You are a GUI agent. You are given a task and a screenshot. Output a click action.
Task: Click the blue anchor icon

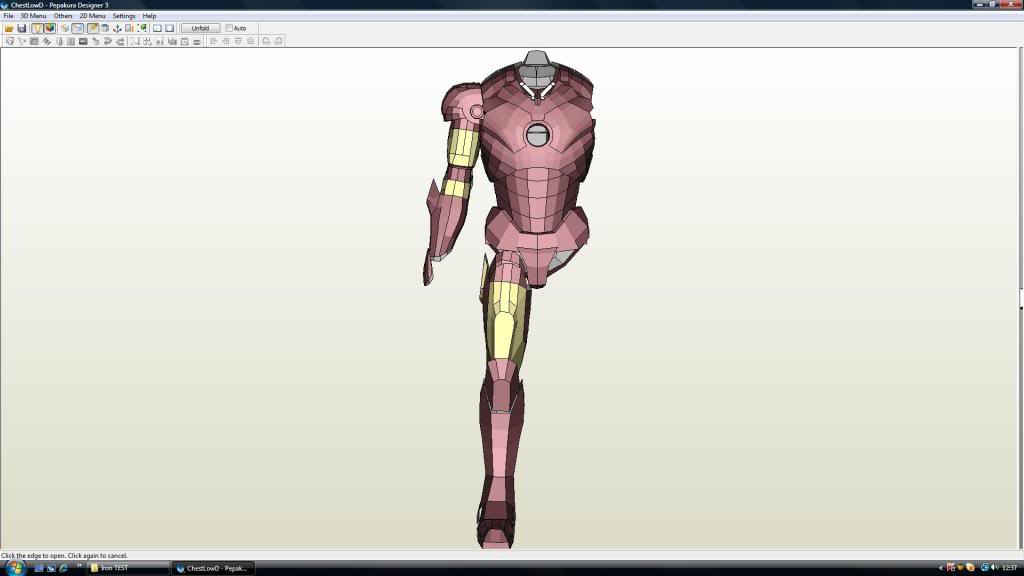pyautogui.click(x=117, y=28)
